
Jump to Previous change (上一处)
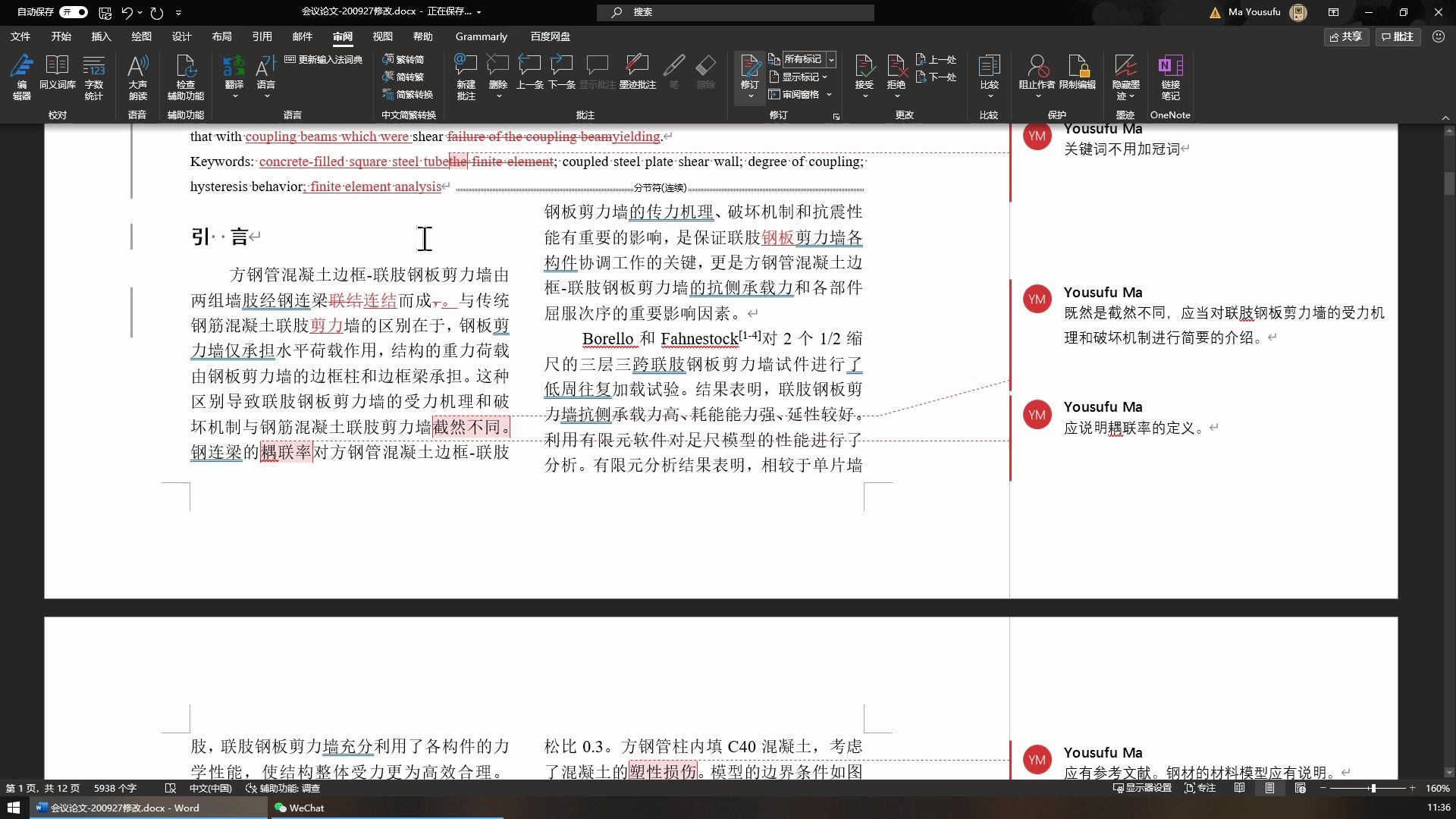(x=937, y=59)
